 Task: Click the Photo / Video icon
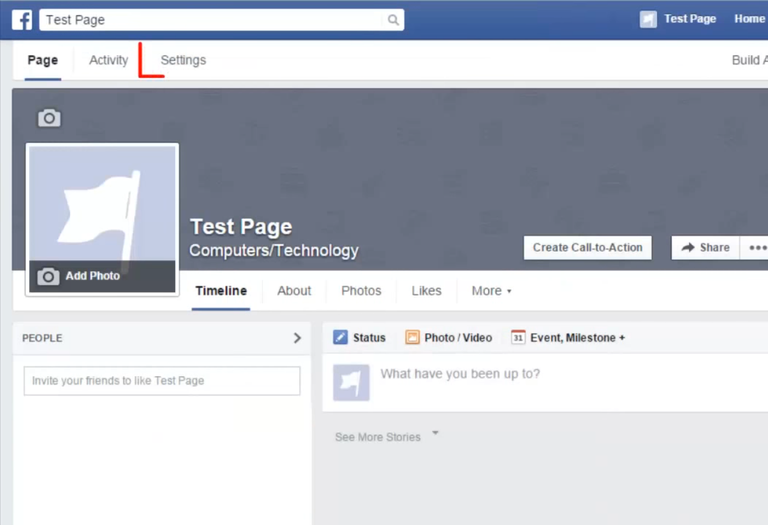412,338
